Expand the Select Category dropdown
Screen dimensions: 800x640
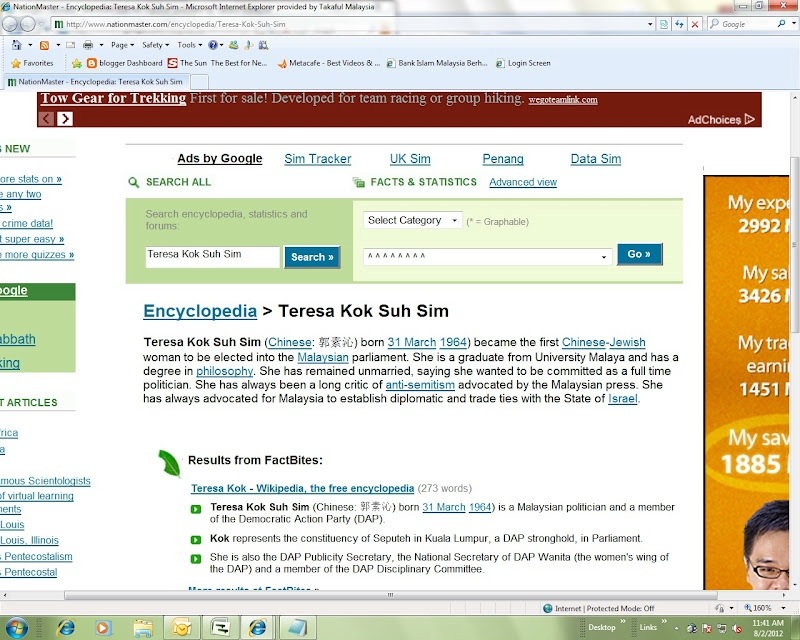coord(413,220)
